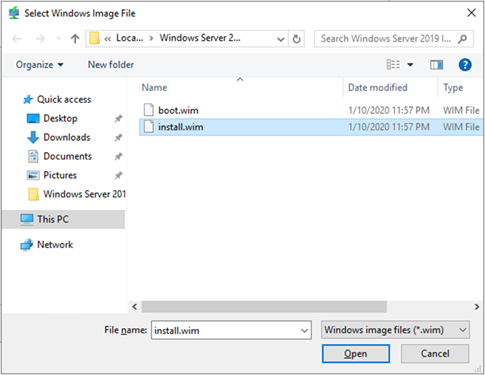The image size is (485, 375).
Task: Click the Windows Server 2... breadcrumb
Action: pos(200,38)
